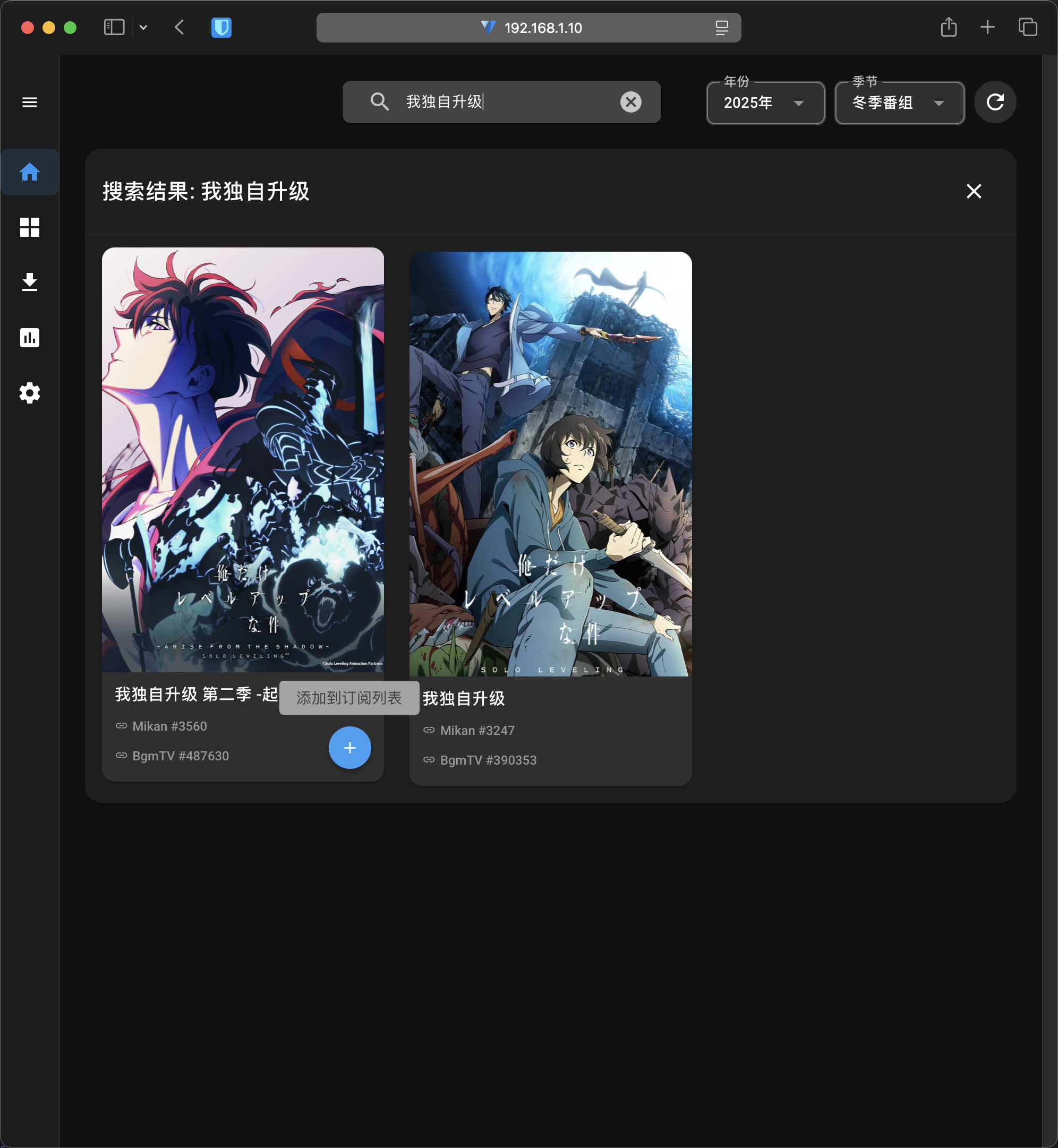Close the search results panel
The width and height of the screenshot is (1058, 1148).
pyautogui.click(x=974, y=191)
